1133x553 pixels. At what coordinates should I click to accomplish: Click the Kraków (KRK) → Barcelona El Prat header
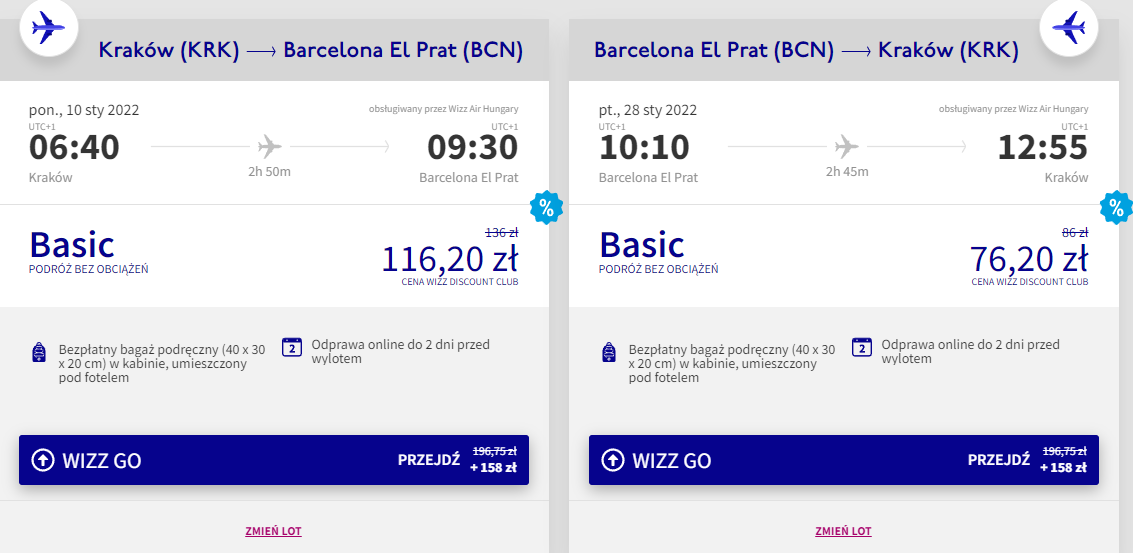pos(310,50)
